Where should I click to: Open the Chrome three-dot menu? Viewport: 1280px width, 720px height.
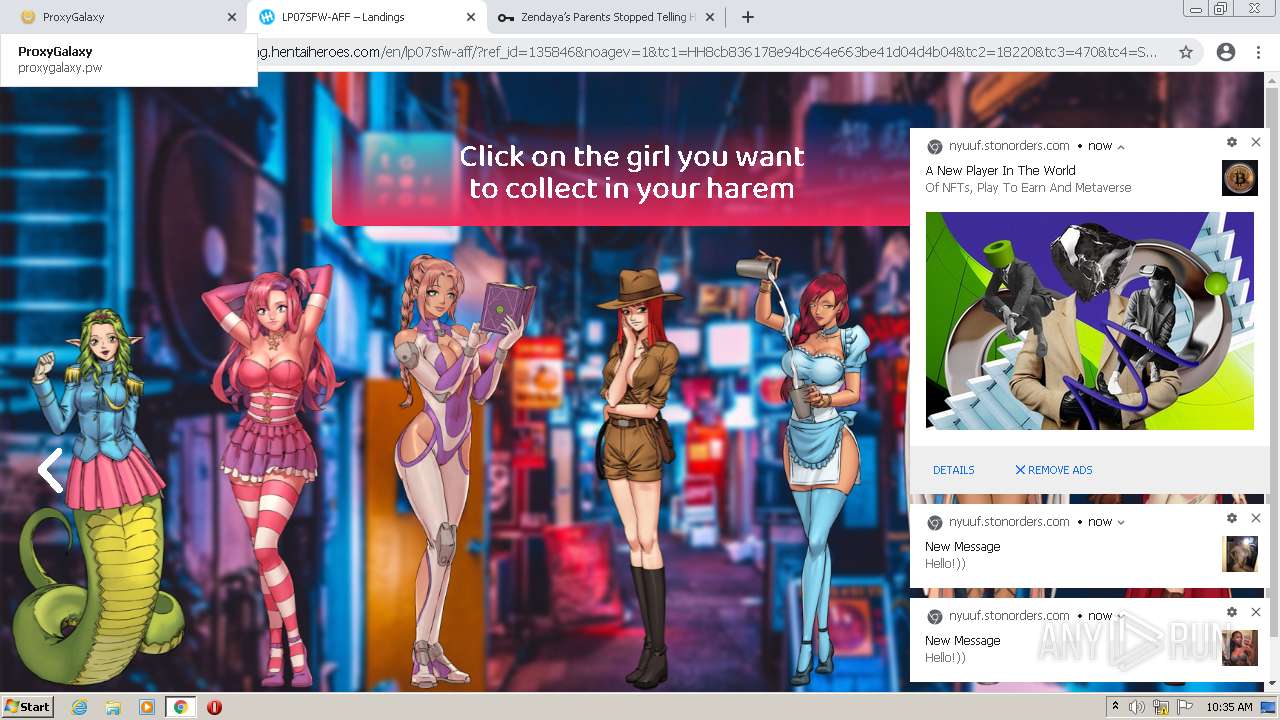tap(1258, 52)
